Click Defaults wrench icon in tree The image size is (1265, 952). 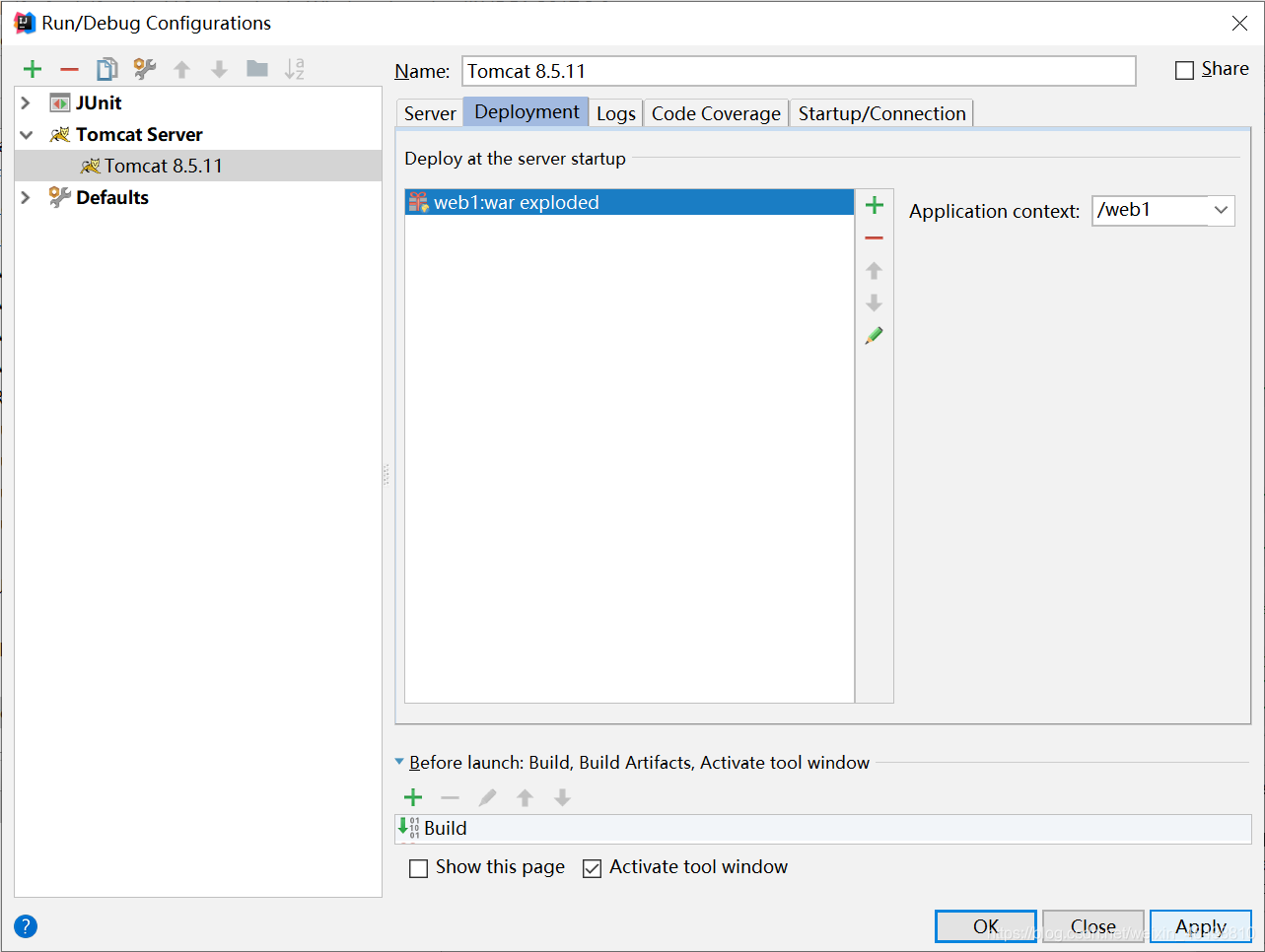click(x=60, y=197)
